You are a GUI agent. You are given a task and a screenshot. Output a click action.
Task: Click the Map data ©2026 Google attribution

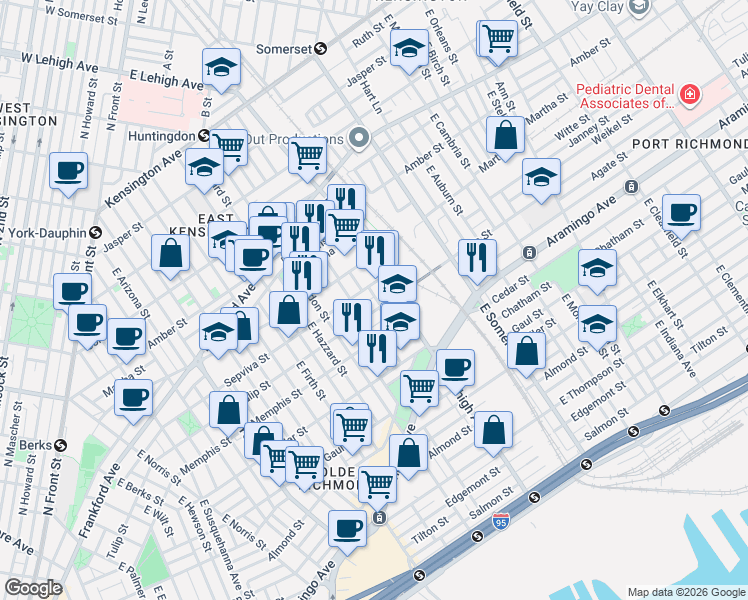686,592
